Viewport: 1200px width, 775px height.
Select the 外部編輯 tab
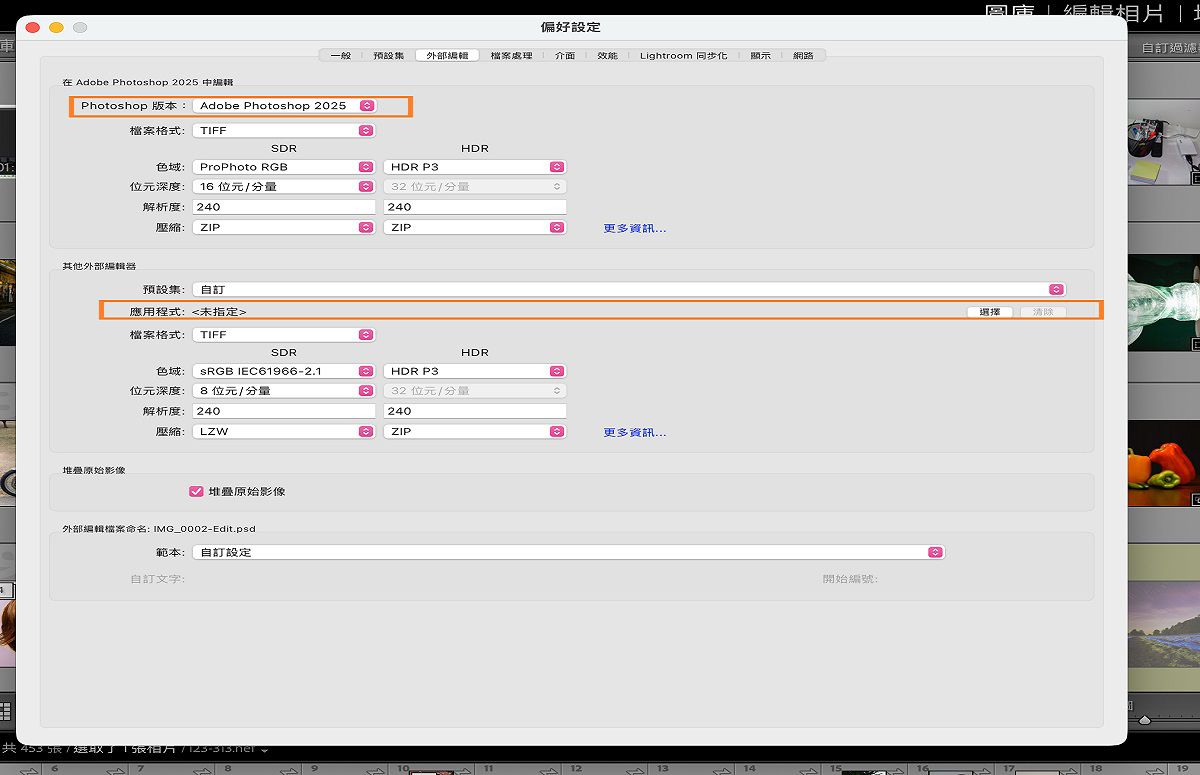447,55
